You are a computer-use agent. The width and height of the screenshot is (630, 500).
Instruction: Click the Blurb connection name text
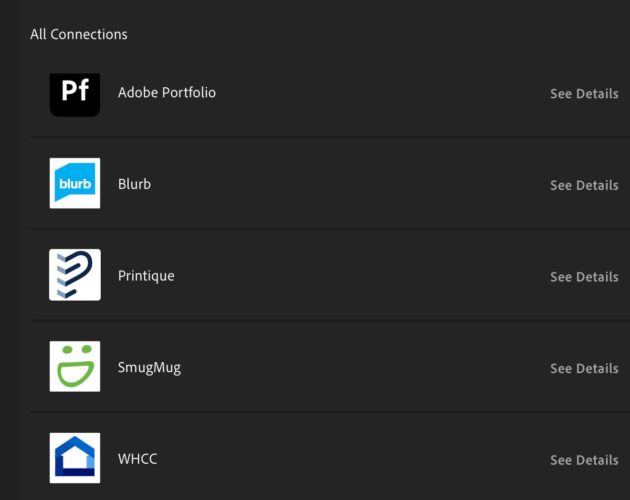[135, 184]
